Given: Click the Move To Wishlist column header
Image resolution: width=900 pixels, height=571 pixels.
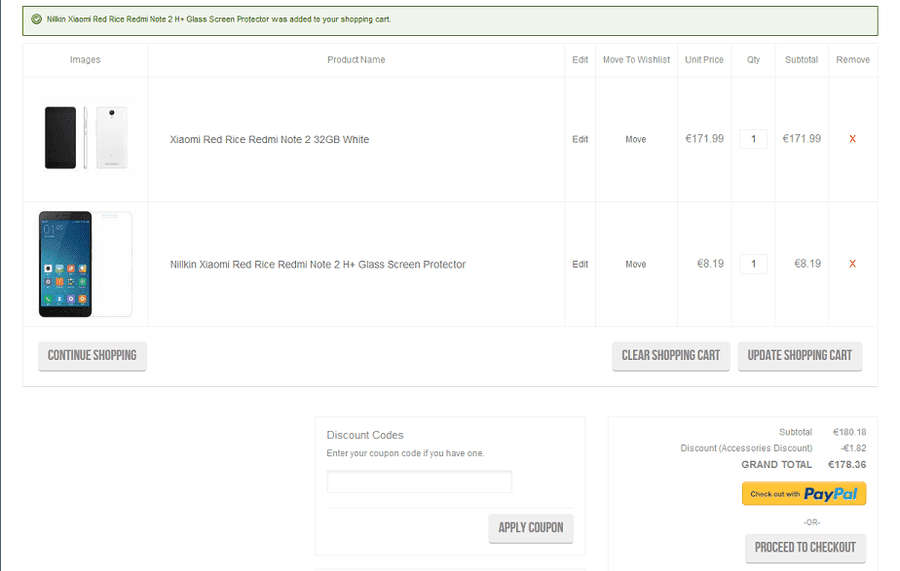Looking at the screenshot, I should click(636, 60).
